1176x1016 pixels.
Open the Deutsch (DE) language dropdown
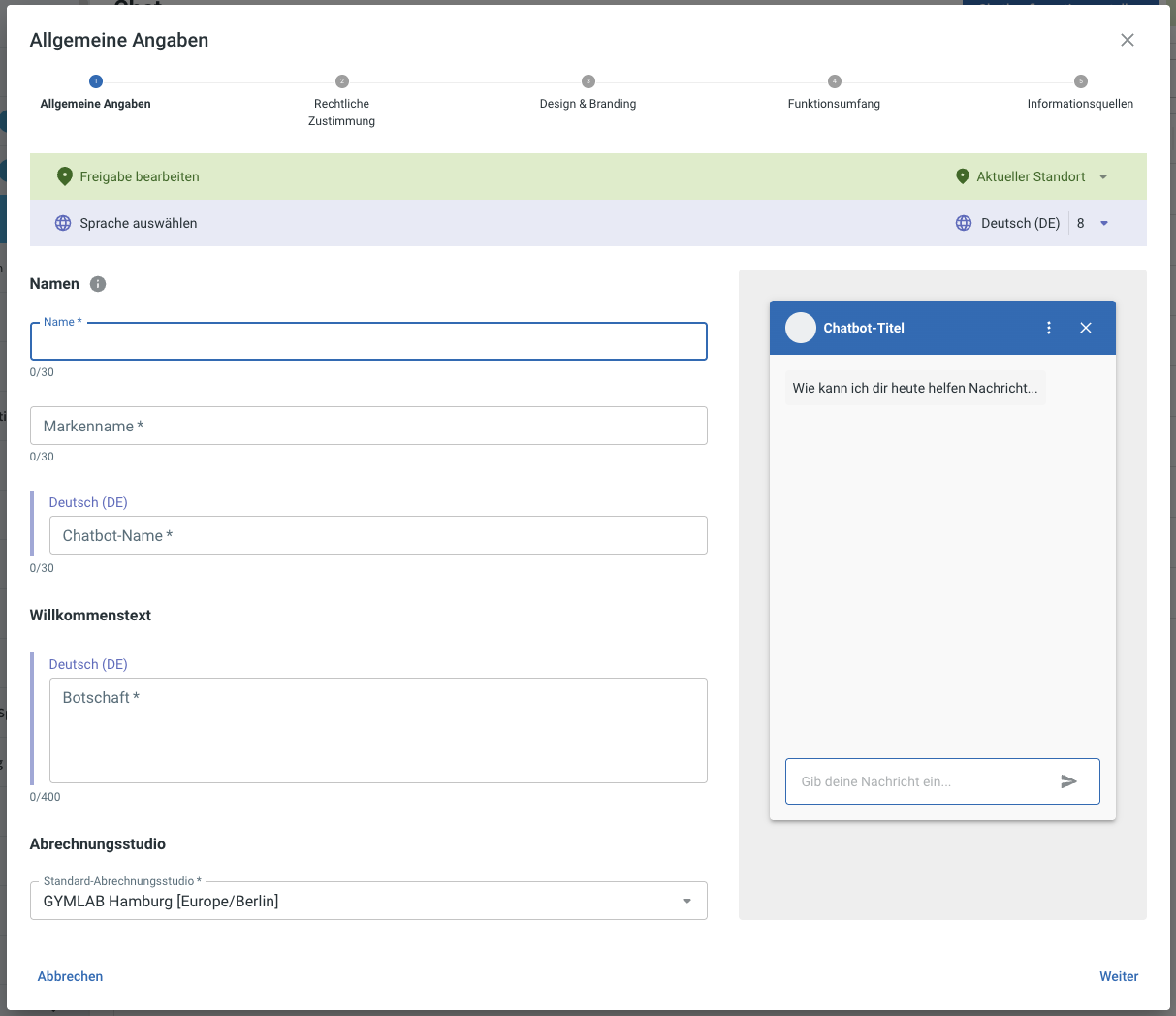tap(1104, 223)
